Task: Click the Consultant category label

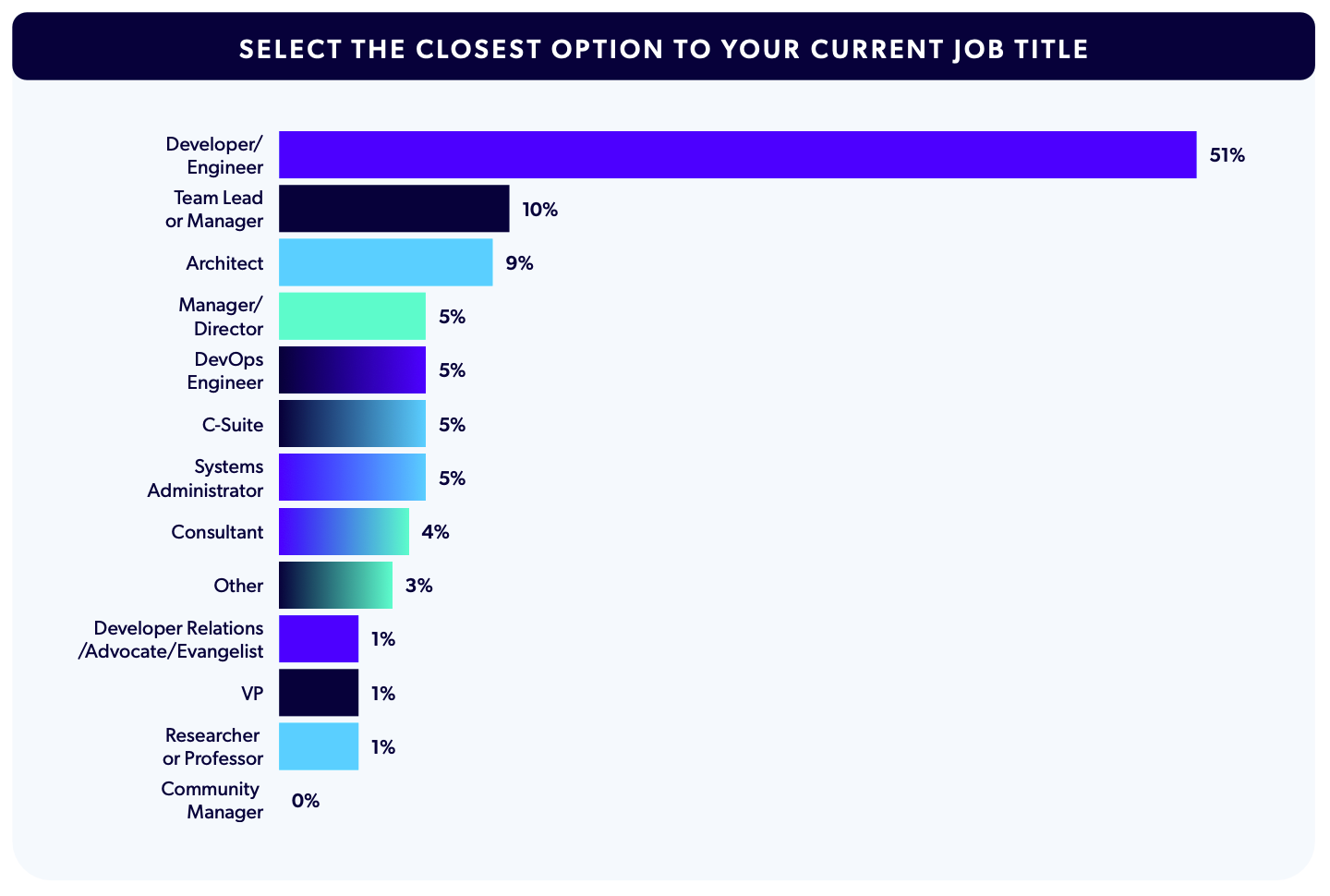Action: click(217, 532)
